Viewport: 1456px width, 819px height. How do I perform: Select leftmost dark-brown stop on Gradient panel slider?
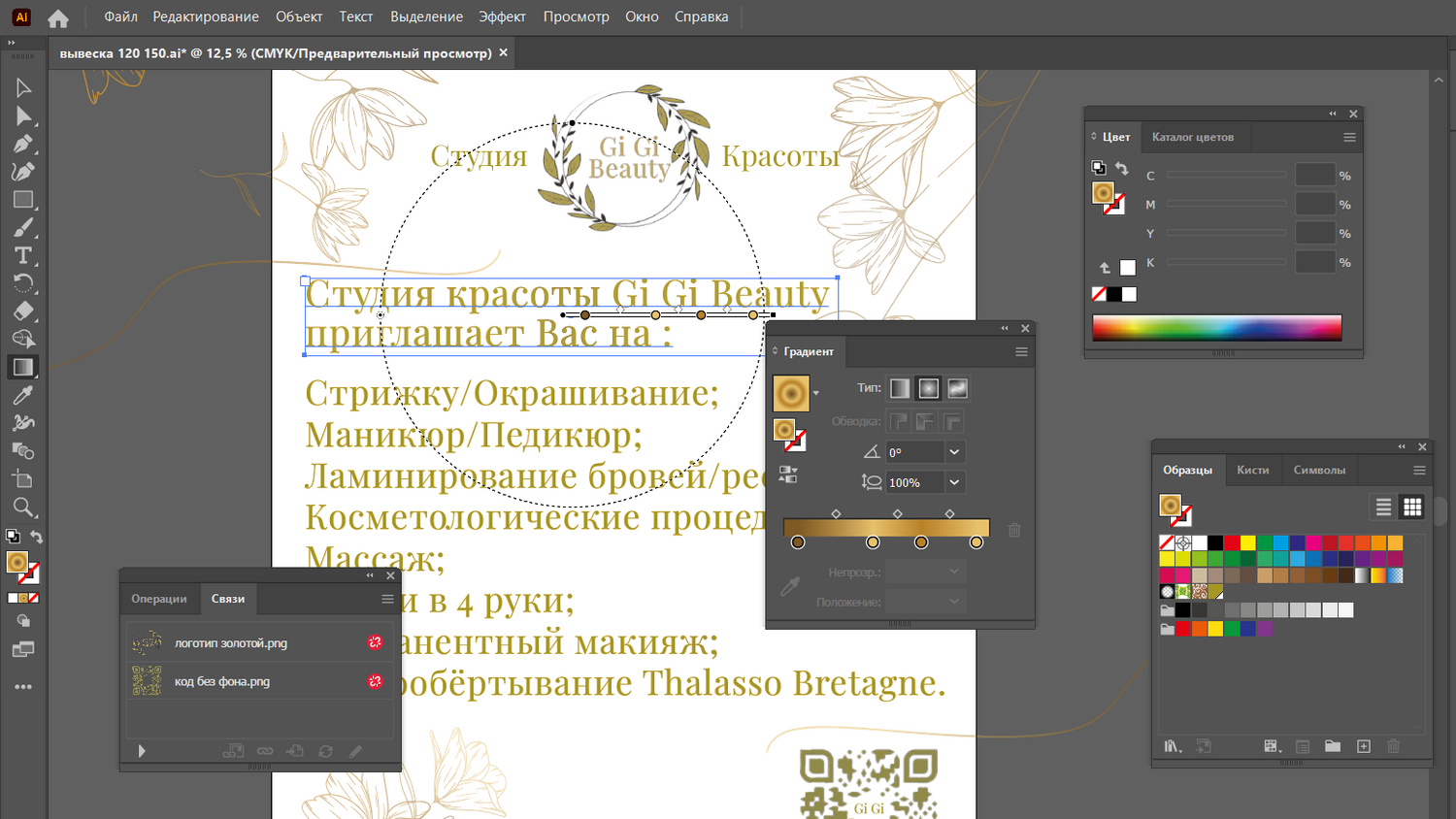[798, 542]
